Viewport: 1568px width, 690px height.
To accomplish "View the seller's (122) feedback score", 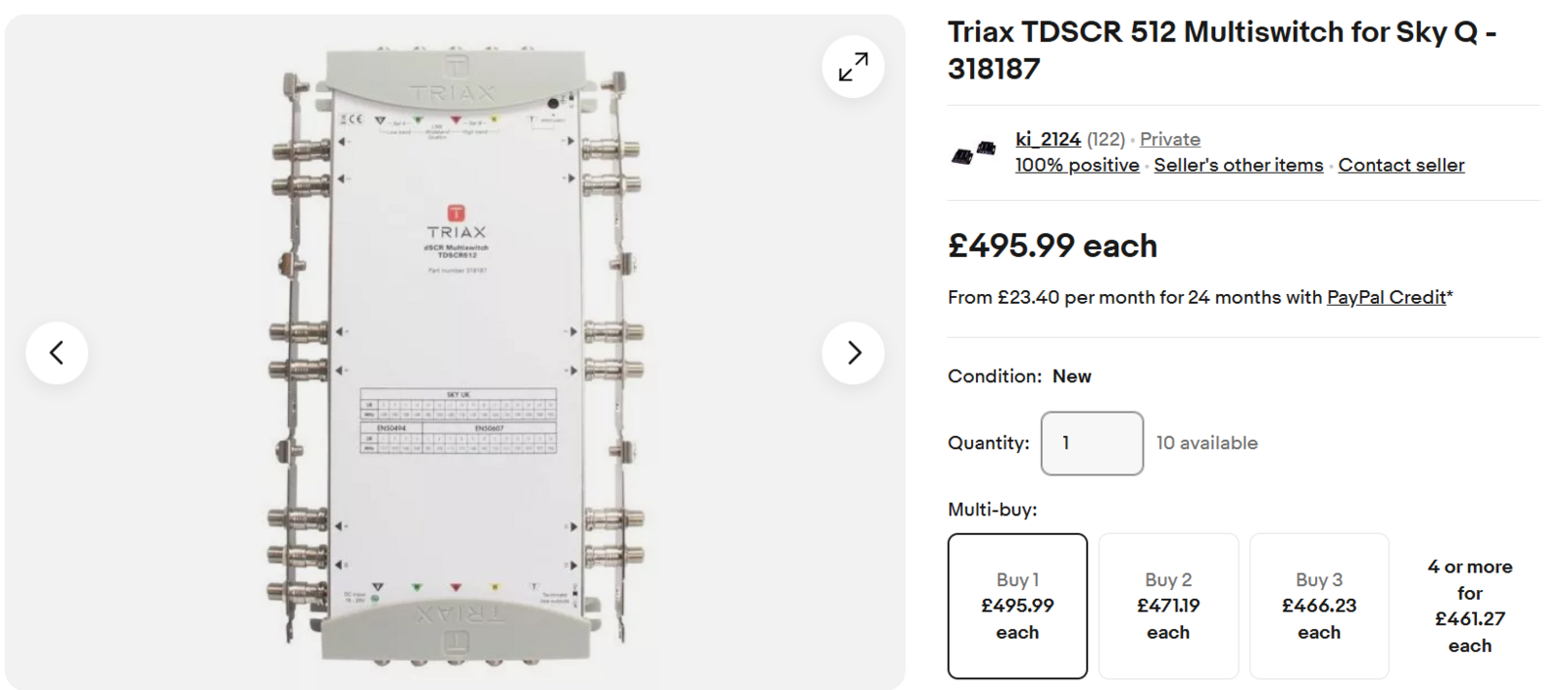I will tap(1105, 139).
